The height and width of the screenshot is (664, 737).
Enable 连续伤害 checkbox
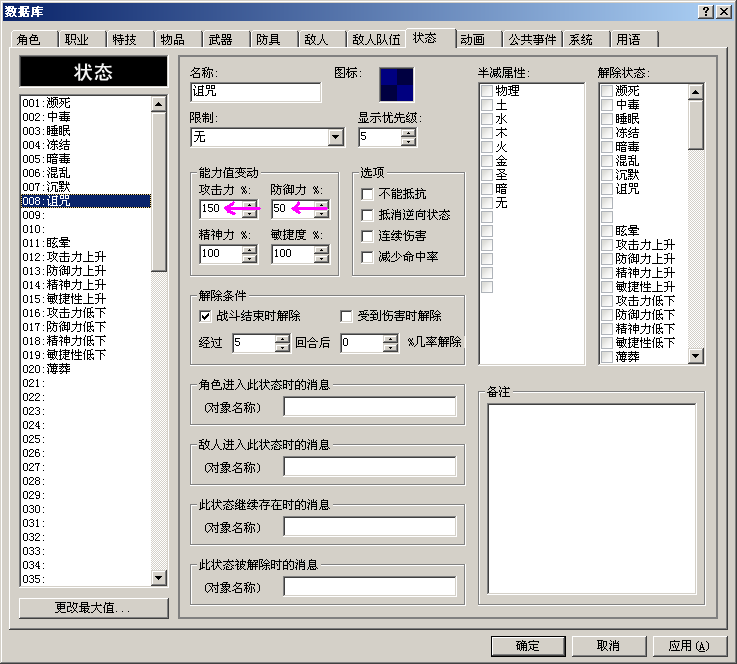[367, 236]
